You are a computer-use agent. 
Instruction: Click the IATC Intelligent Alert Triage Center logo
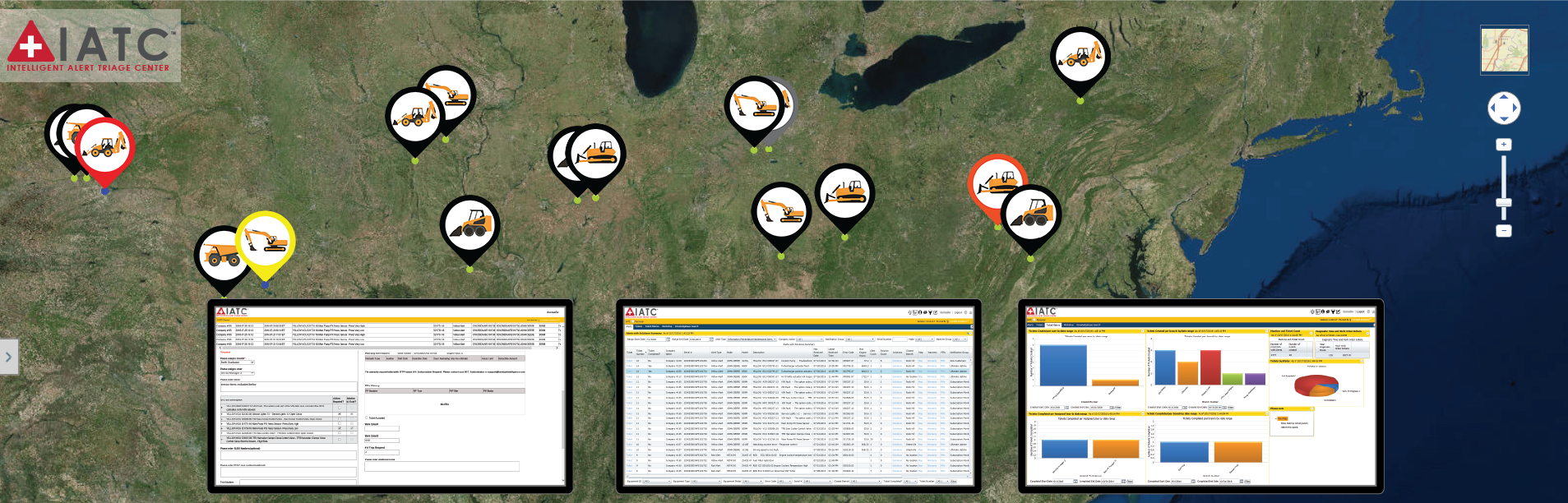(90, 45)
